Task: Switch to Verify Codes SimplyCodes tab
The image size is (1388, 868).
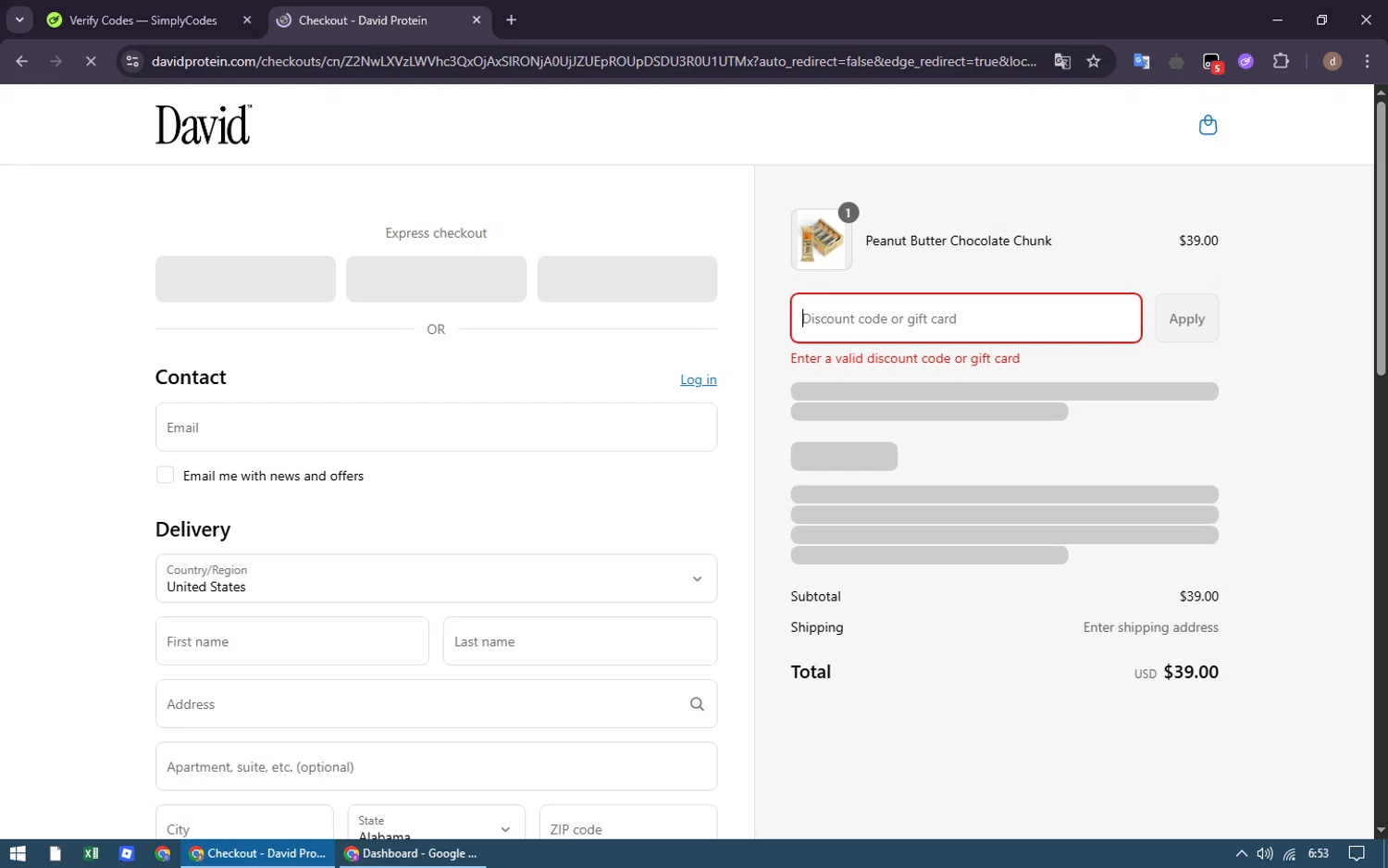Action: pyautogui.click(x=143, y=20)
